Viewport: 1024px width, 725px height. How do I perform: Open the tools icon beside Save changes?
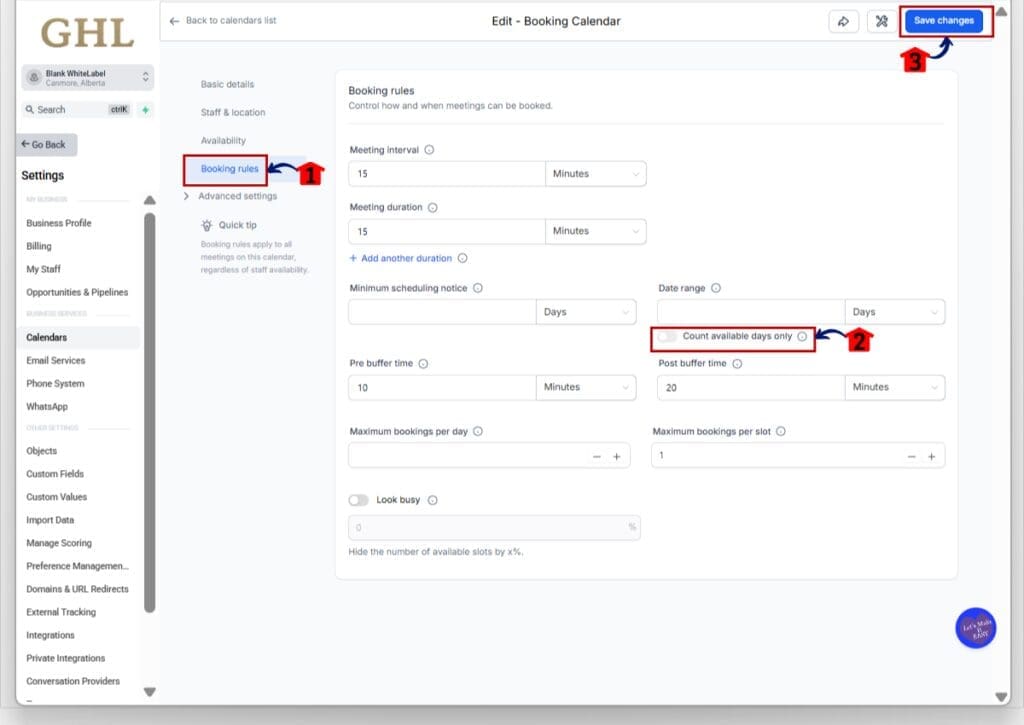pyautogui.click(x=881, y=22)
